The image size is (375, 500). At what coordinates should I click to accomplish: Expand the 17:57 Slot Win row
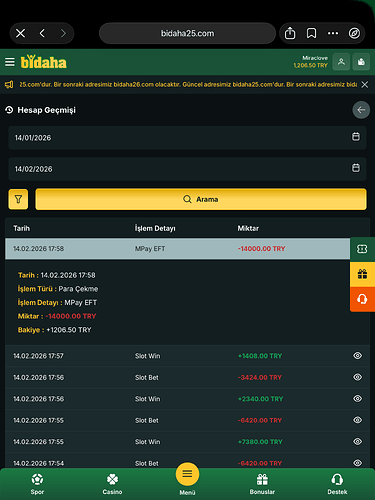click(187, 356)
